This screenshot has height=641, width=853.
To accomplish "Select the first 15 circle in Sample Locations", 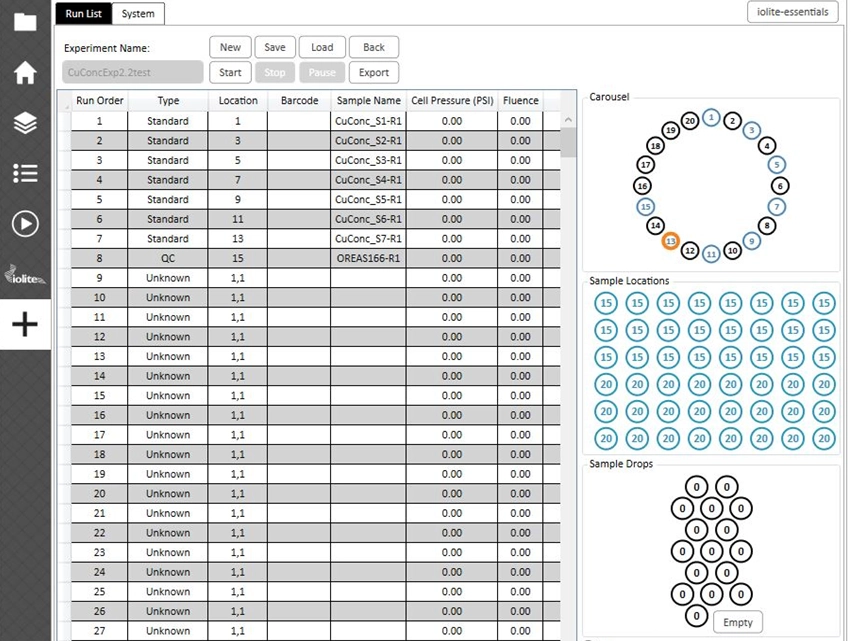I will tap(605, 303).
